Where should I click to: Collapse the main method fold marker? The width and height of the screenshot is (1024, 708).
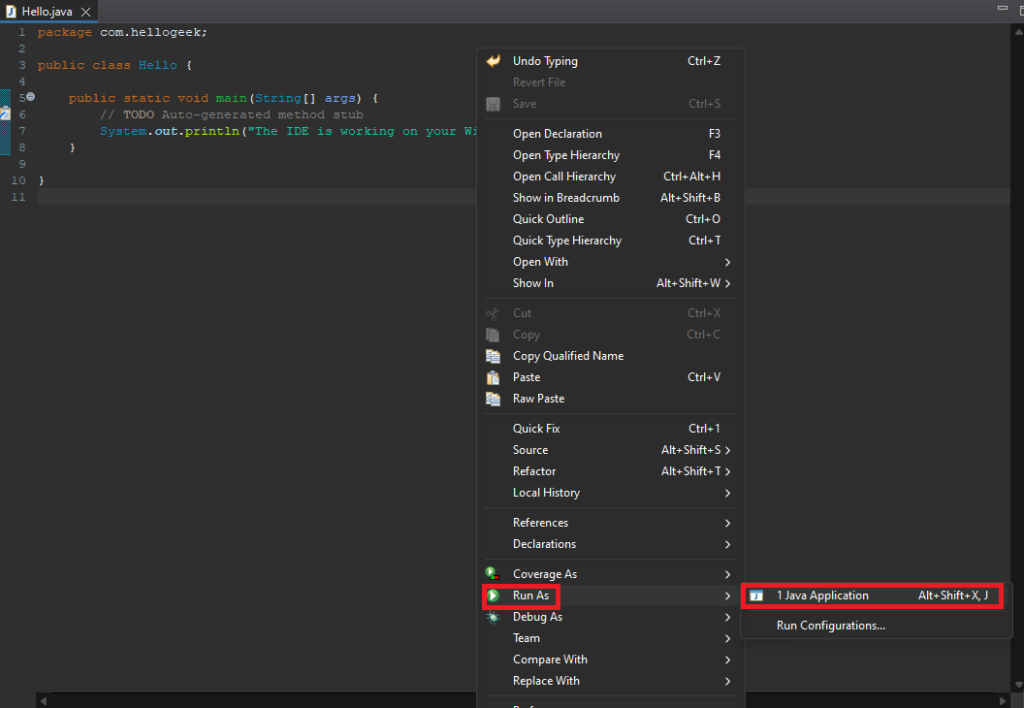(30, 97)
